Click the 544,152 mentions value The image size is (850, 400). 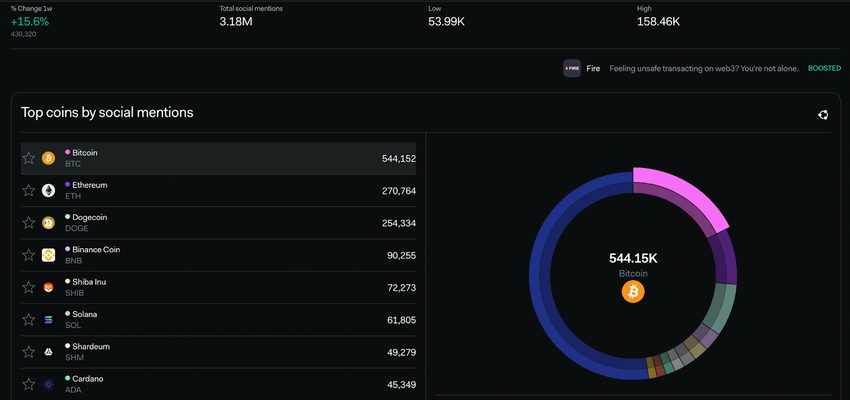click(398, 159)
